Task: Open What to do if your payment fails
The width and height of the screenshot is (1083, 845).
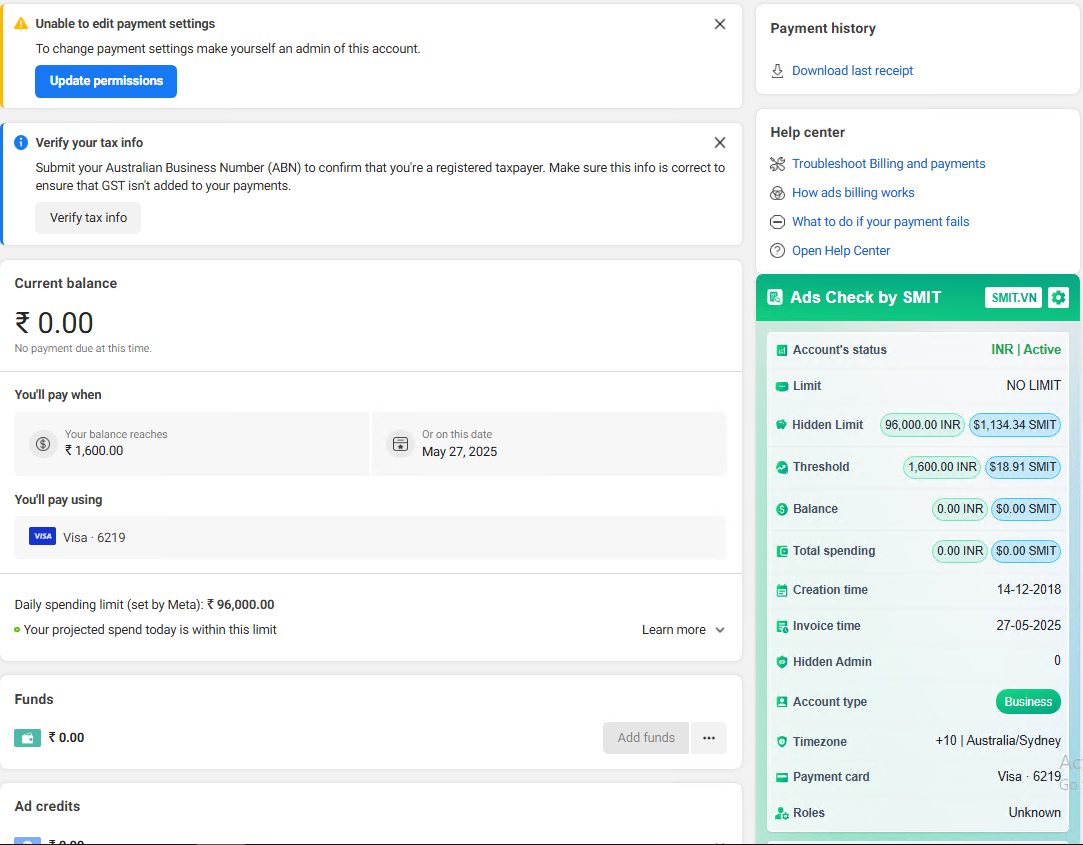Action: click(880, 222)
